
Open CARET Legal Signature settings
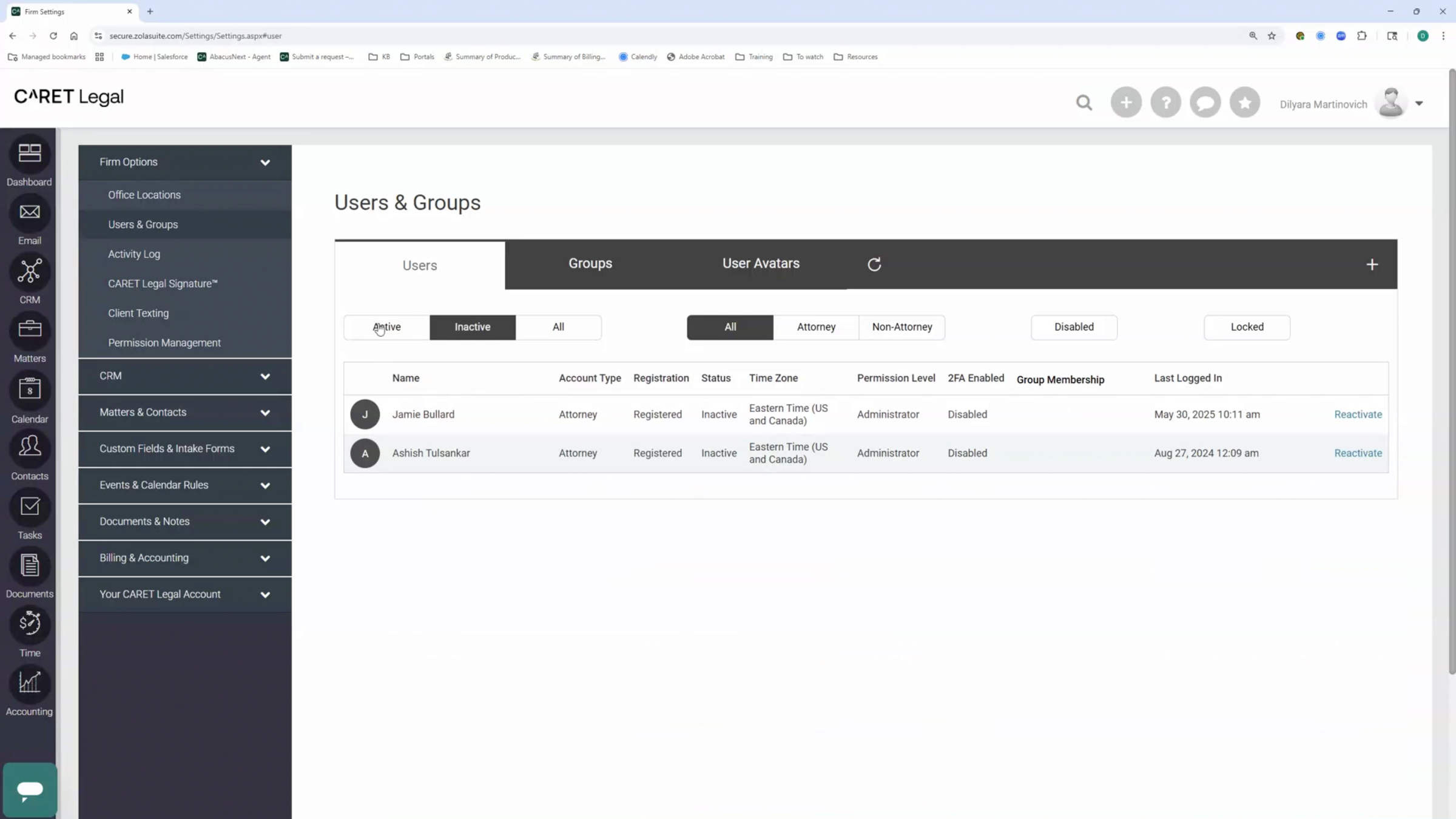[x=185, y=284]
